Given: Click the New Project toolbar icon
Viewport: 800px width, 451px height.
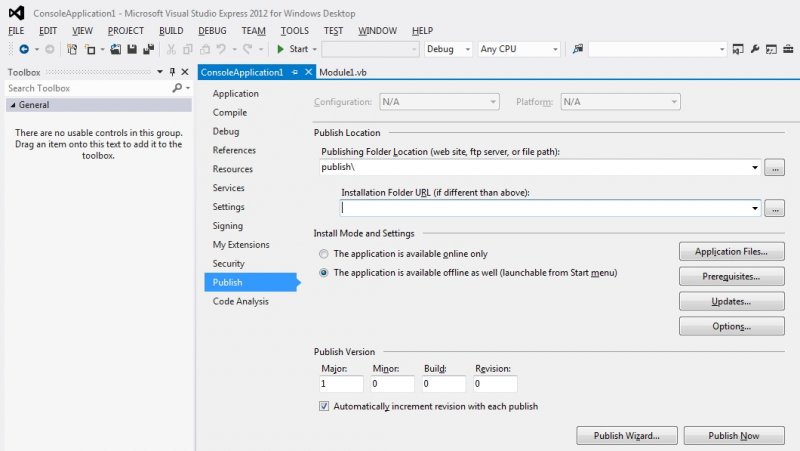Looking at the screenshot, I should coord(72,49).
